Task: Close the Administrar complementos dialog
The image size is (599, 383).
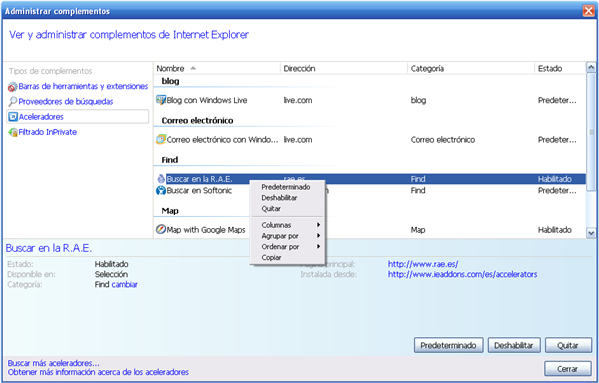Action: [x=588, y=11]
